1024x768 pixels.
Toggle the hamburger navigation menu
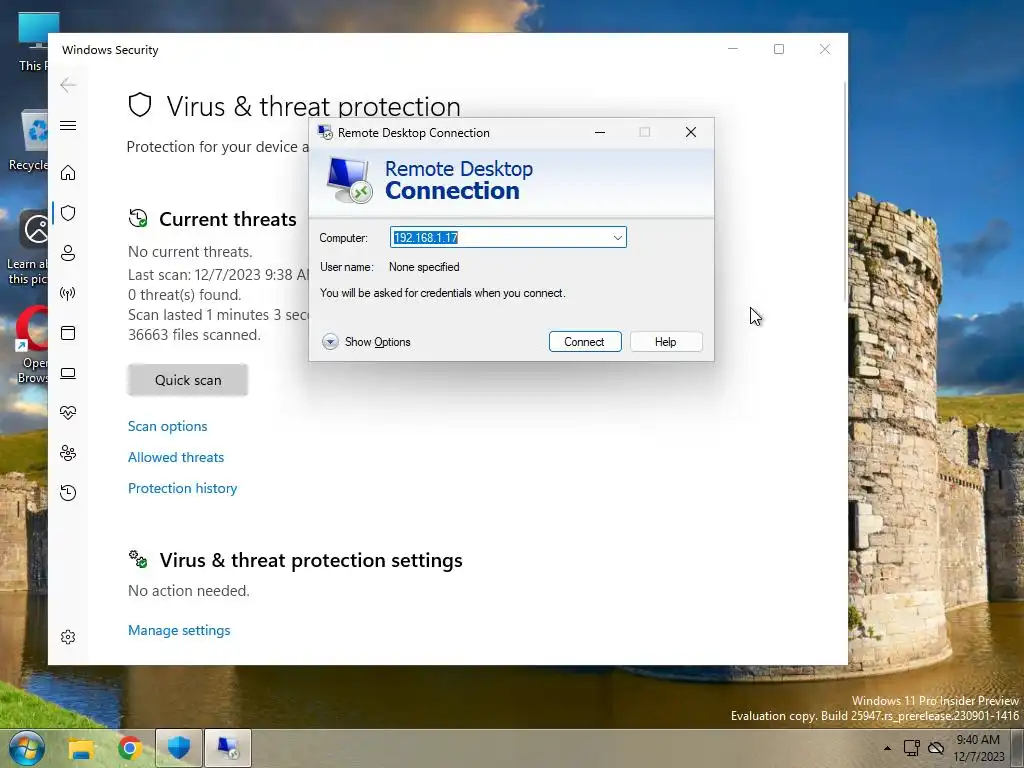(x=68, y=125)
